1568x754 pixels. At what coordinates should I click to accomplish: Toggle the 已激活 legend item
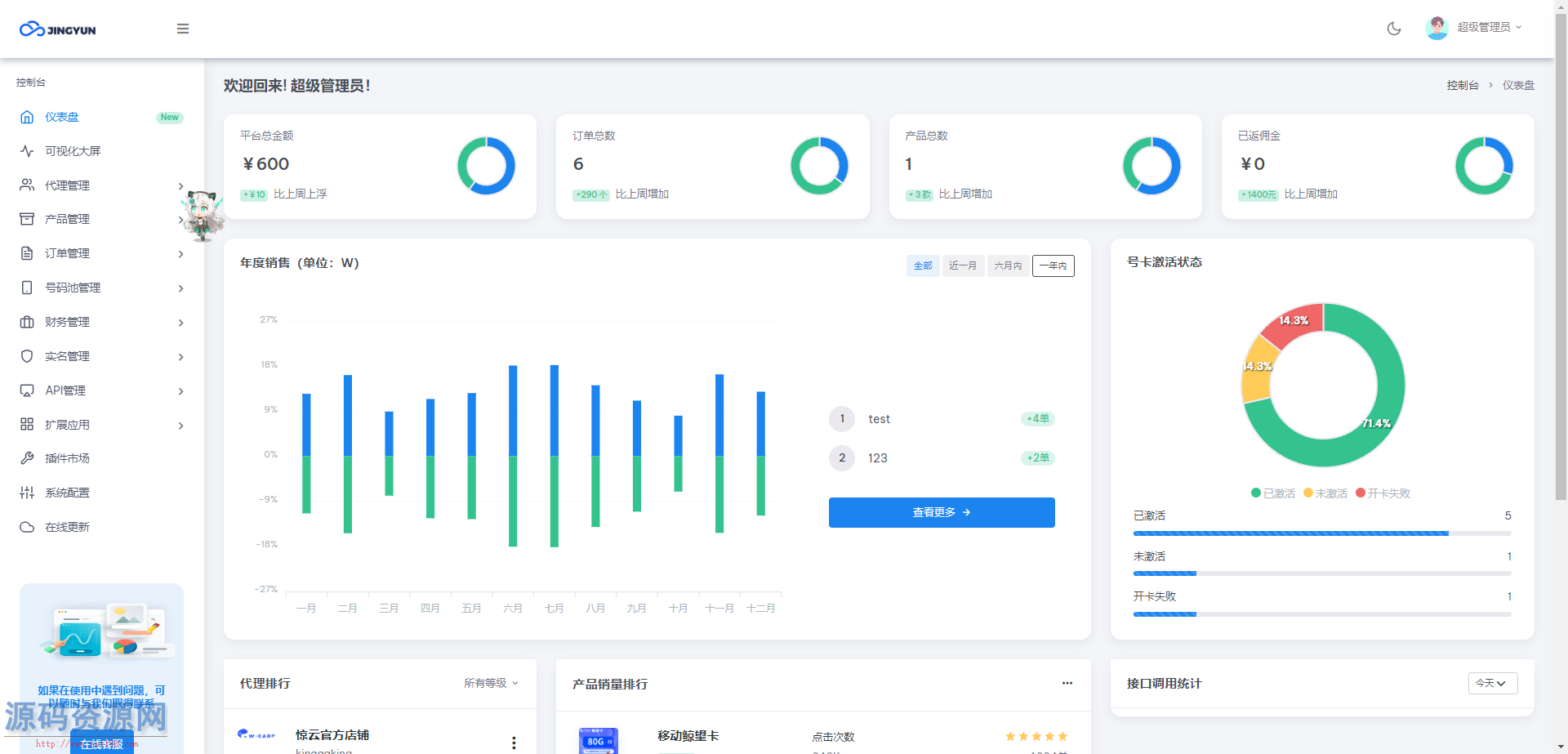[x=1272, y=493]
